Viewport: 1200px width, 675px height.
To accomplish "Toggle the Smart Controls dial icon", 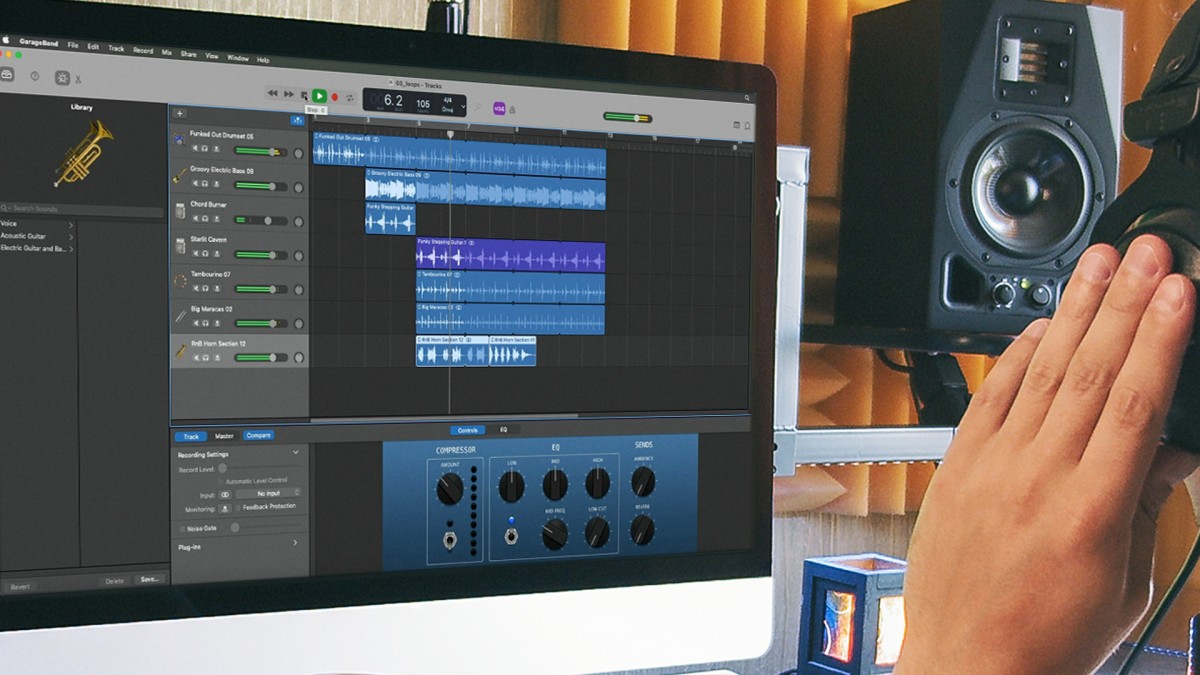I will pyautogui.click(x=62, y=77).
